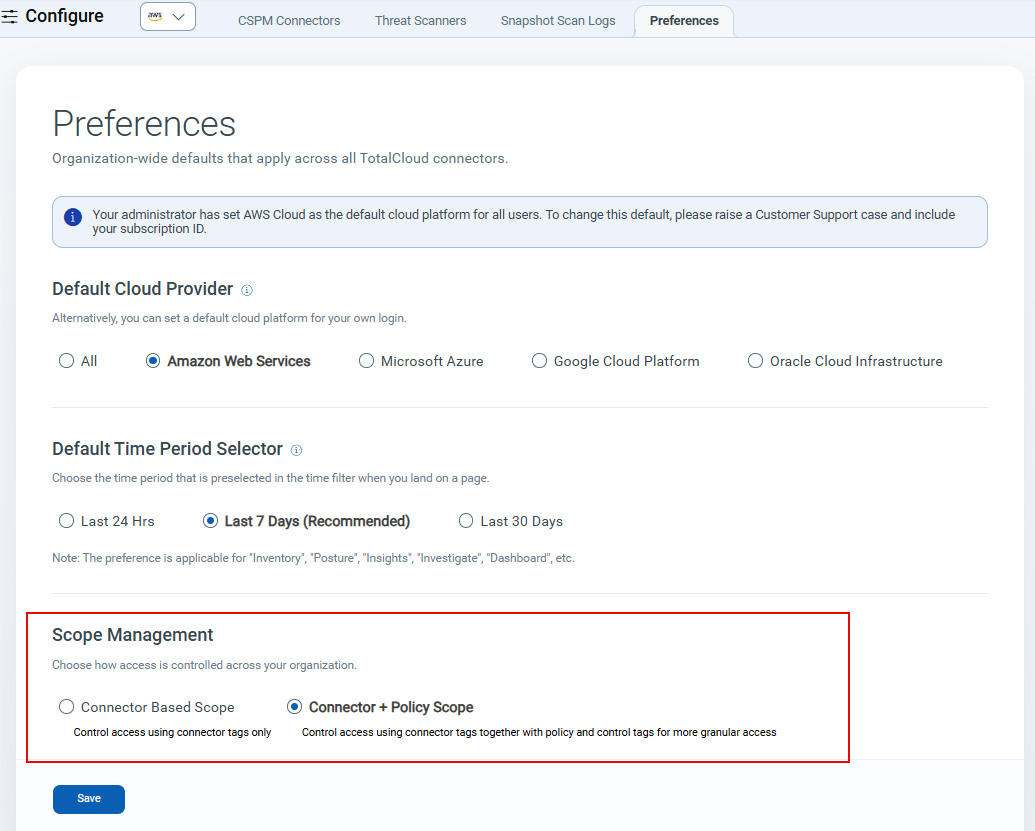Click info icon beside Default Time Period Selector

(296, 450)
